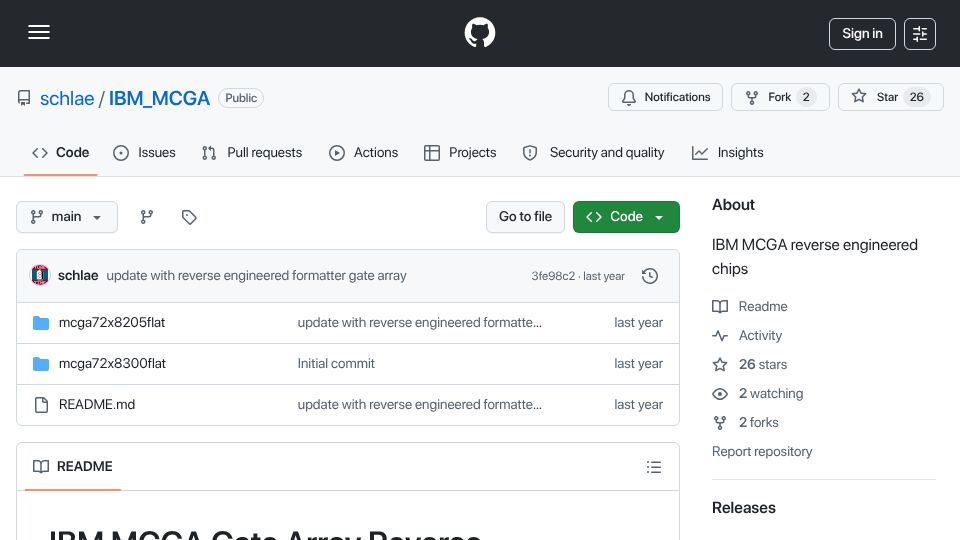Click the star count badge 26
Viewport: 960px width, 540px height.
917,97
